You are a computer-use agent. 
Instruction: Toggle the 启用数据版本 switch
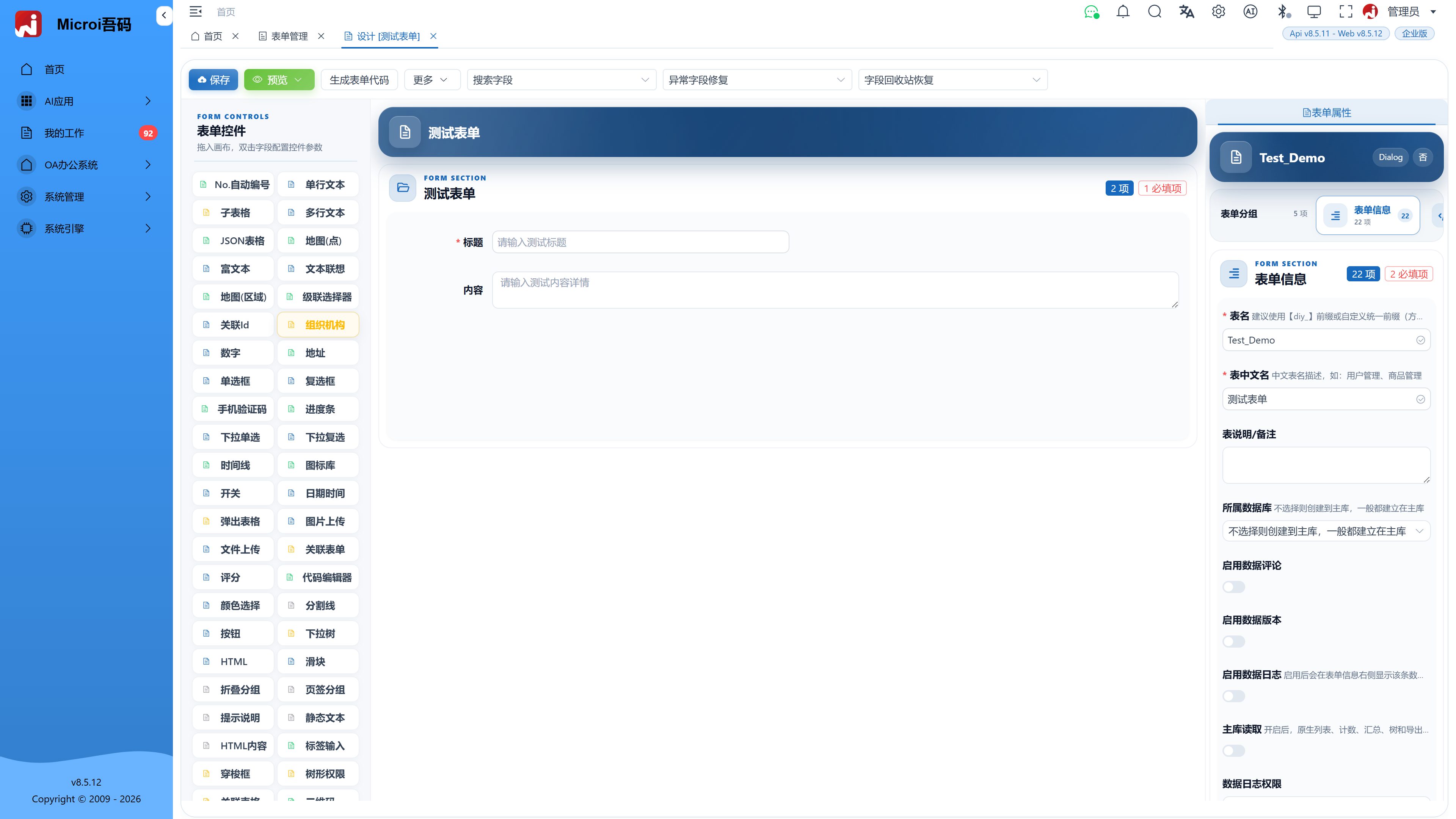point(1233,642)
